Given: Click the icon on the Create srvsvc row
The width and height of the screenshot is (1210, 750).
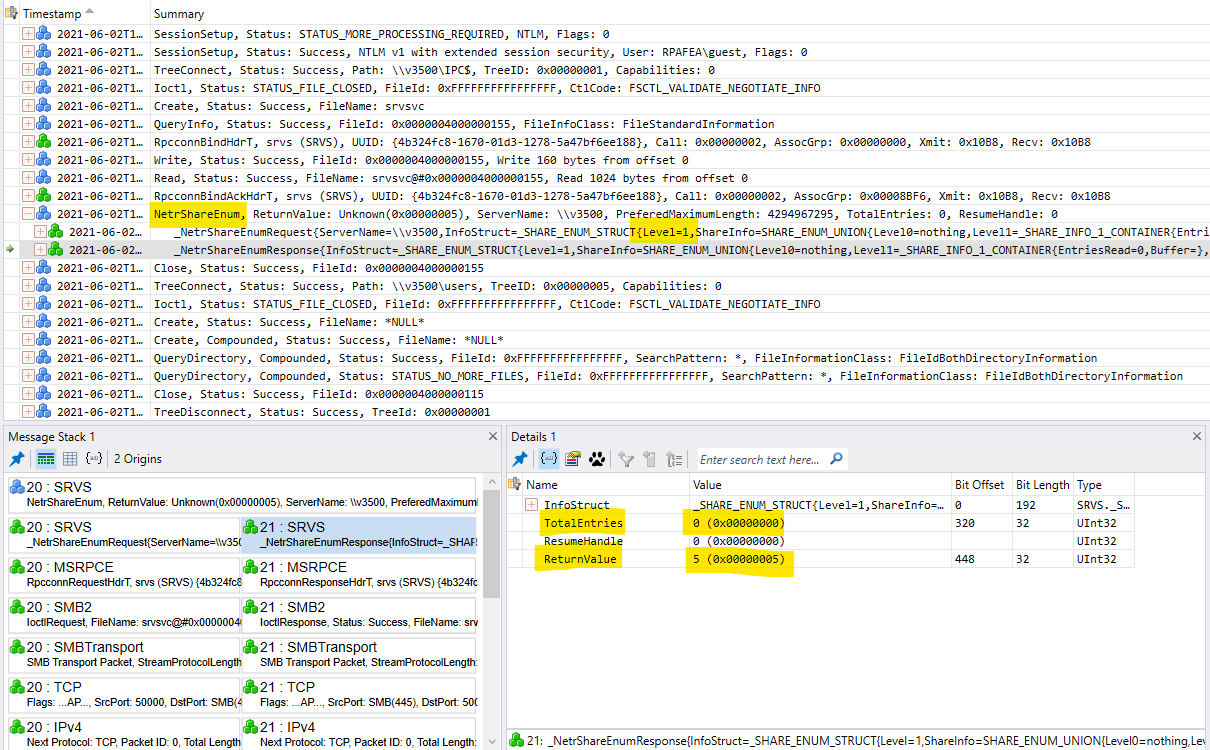Looking at the screenshot, I should [x=43, y=105].
